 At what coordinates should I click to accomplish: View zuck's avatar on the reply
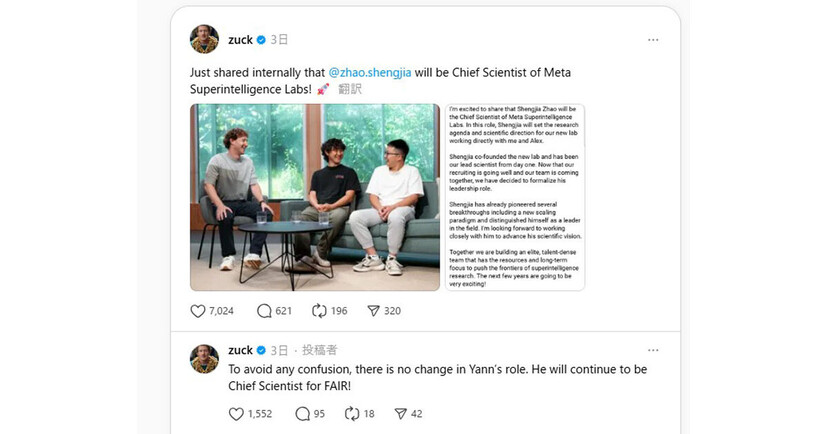click(204, 359)
